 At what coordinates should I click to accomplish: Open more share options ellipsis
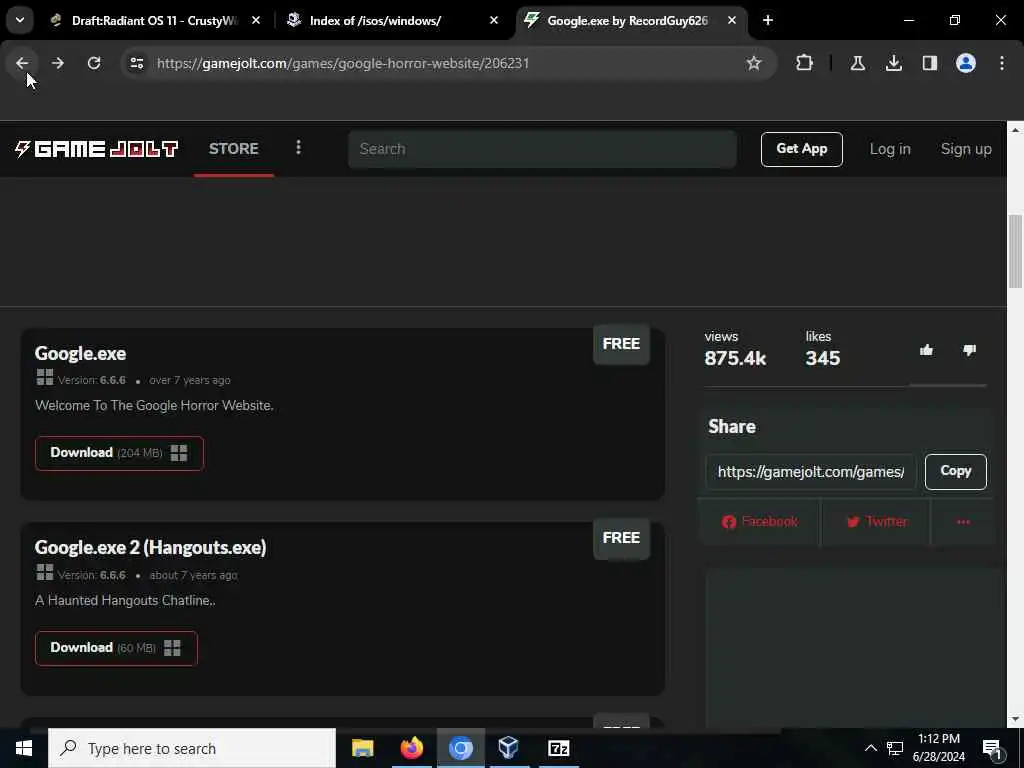pyautogui.click(x=963, y=521)
